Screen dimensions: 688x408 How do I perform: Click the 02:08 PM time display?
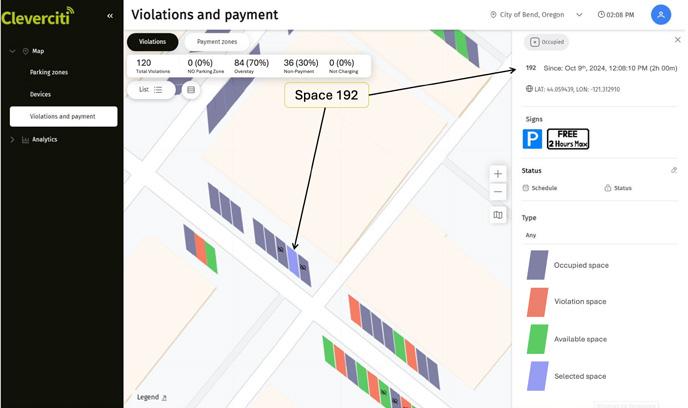(x=620, y=14)
